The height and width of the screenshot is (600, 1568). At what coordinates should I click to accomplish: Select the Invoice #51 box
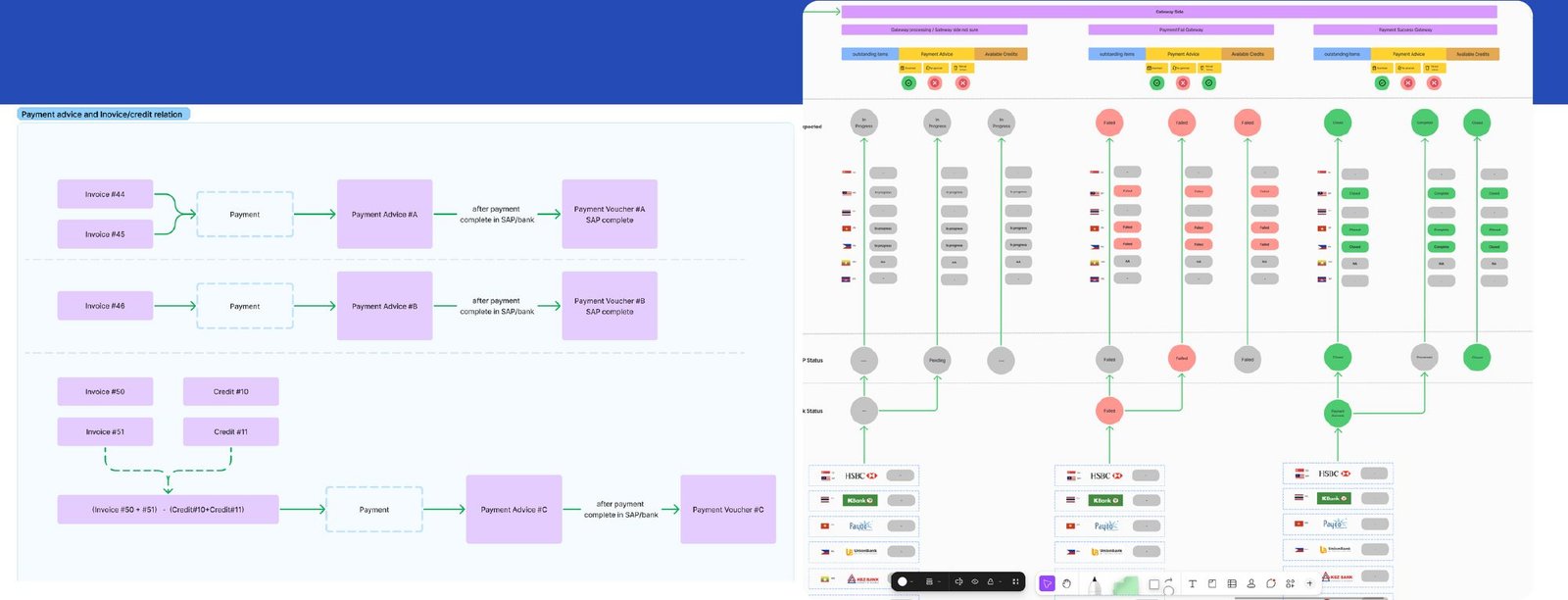[x=105, y=431]
